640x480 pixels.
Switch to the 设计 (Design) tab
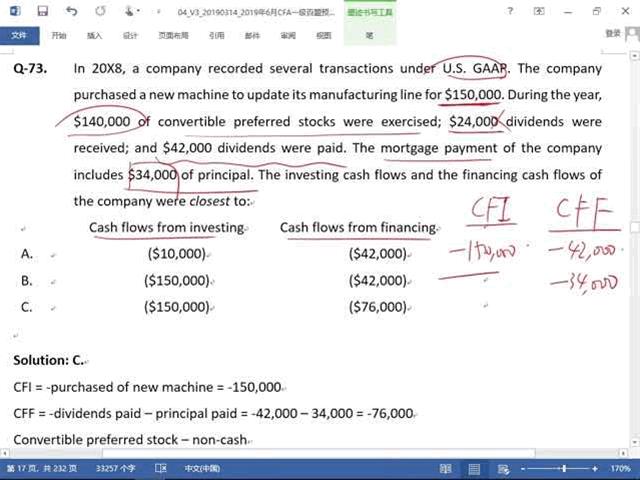coord(130,36)
